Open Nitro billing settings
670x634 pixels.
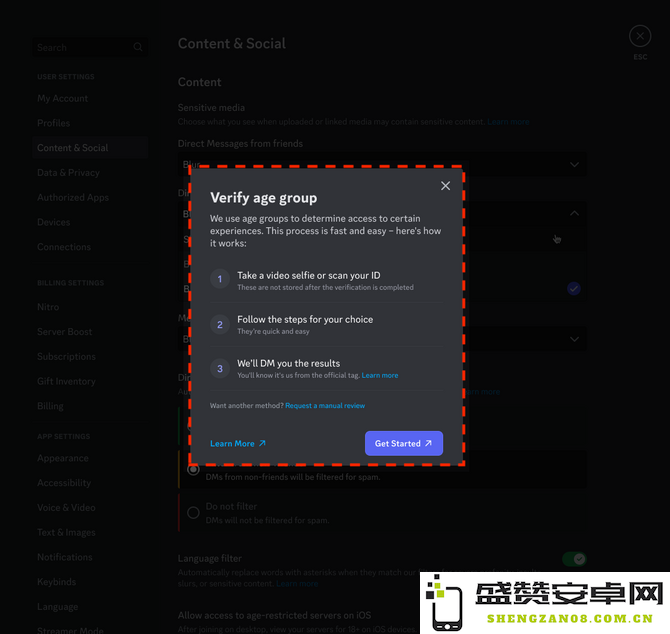tap(48, 307)
